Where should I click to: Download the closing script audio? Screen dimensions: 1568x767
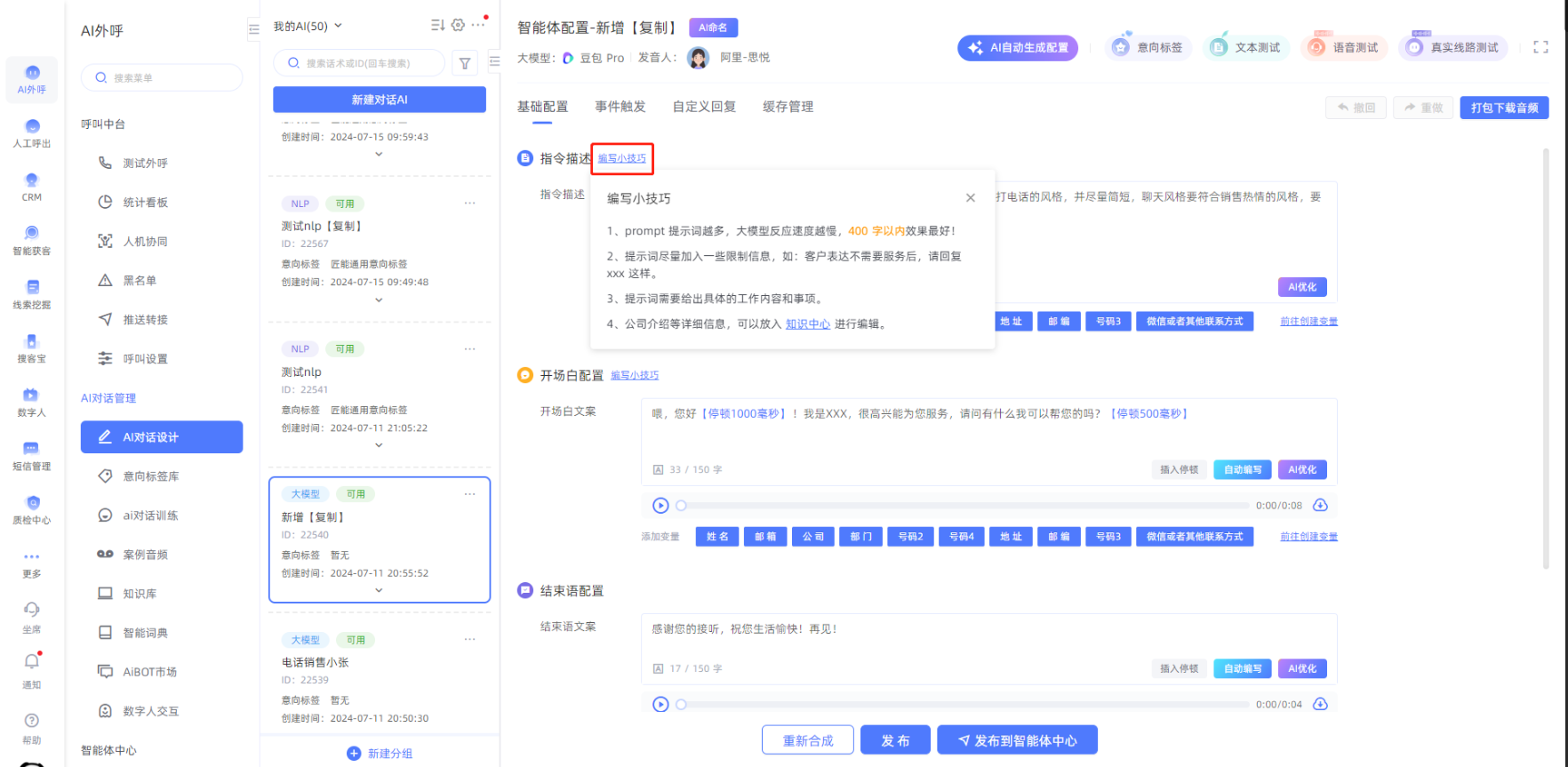(x=1320, y=704)
